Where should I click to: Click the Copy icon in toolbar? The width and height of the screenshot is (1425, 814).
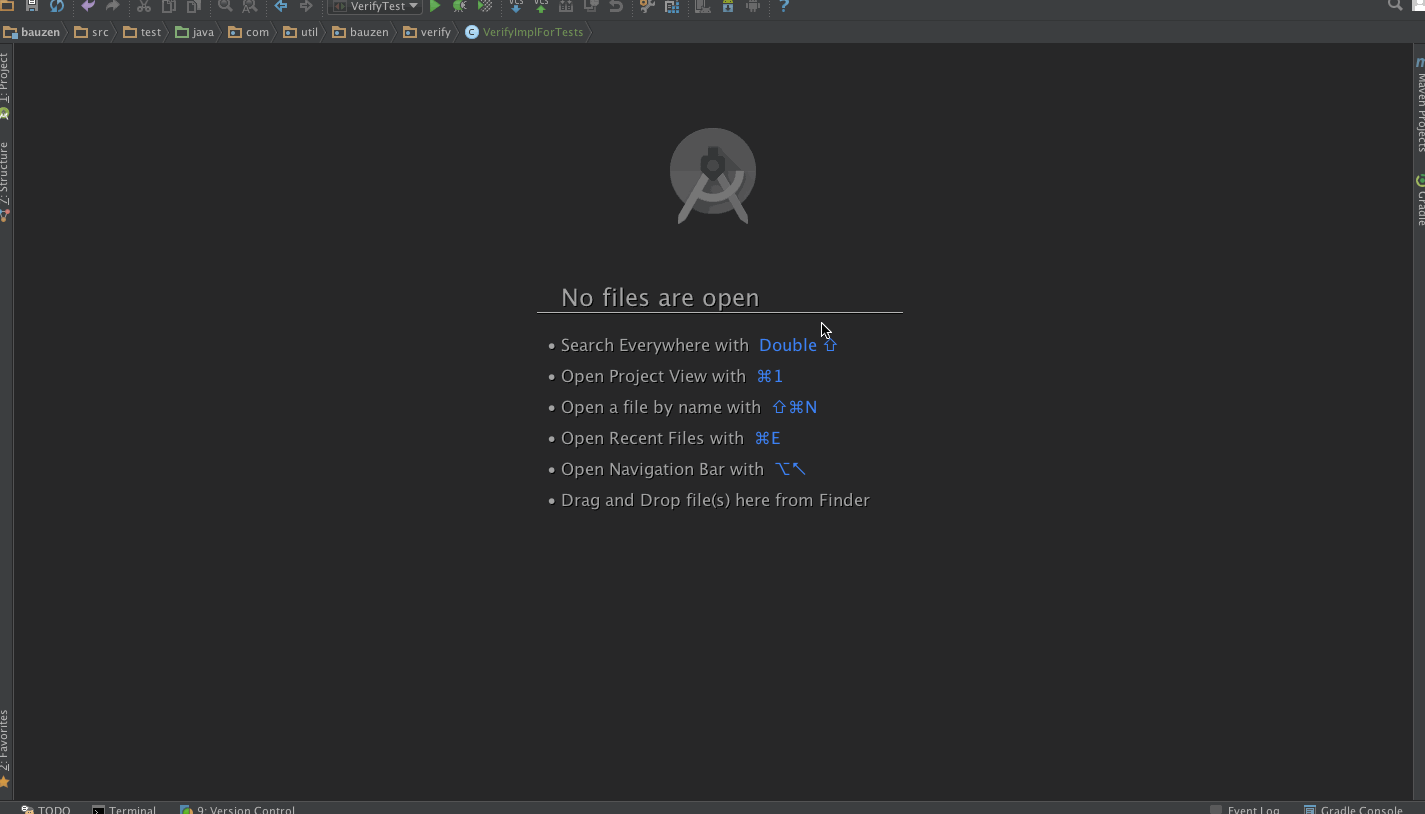pos(169,6)
